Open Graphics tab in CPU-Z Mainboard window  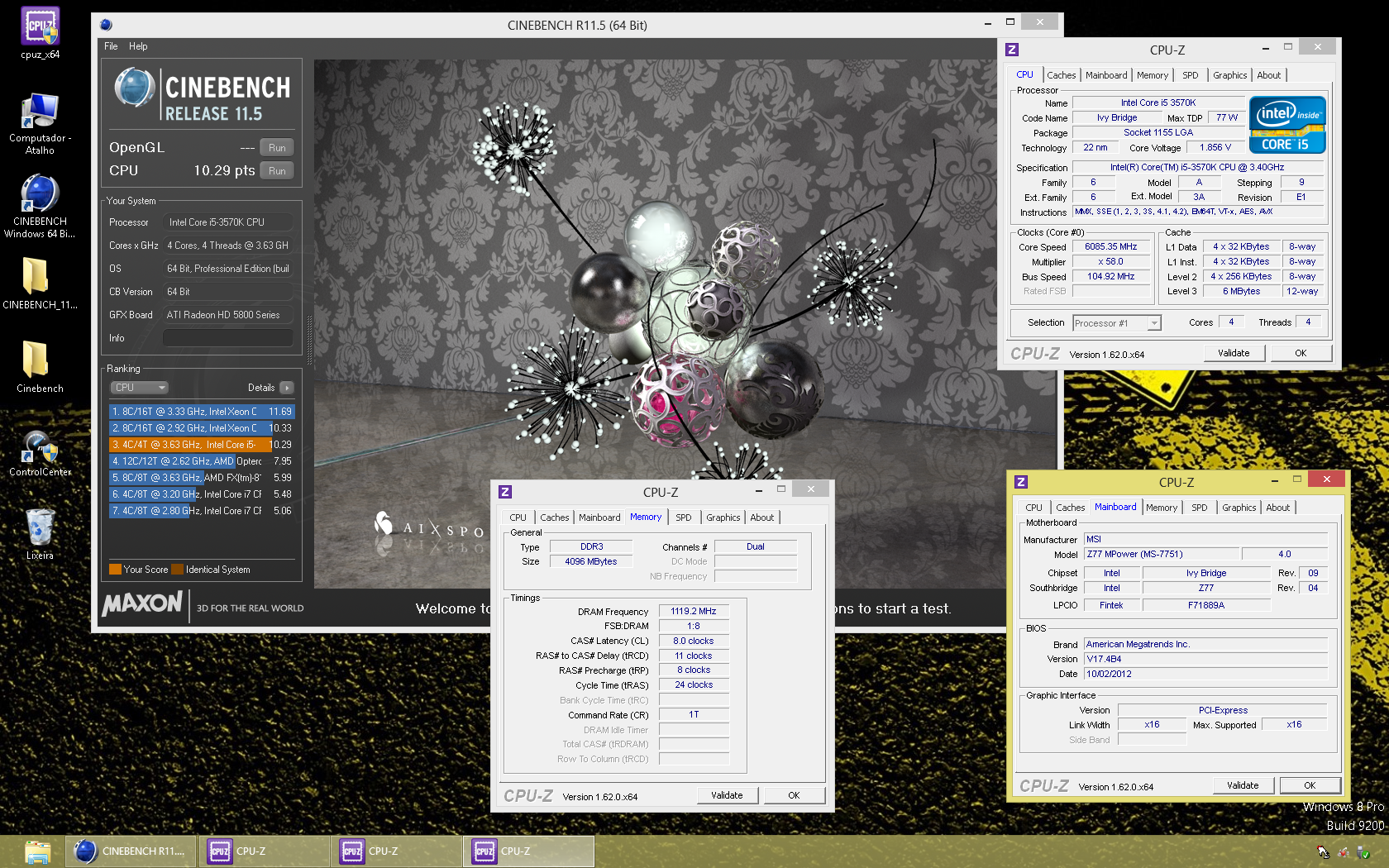point(1239,508)
